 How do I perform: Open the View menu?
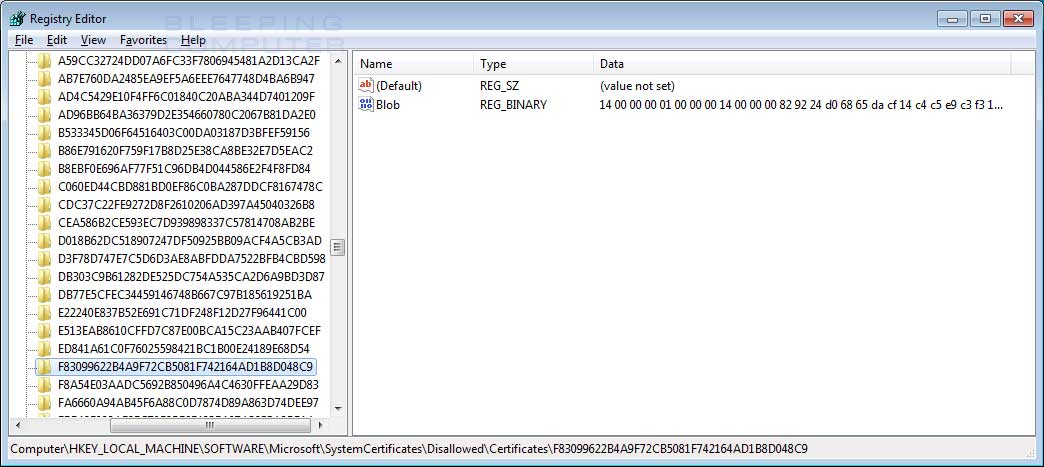click(94, 40)
